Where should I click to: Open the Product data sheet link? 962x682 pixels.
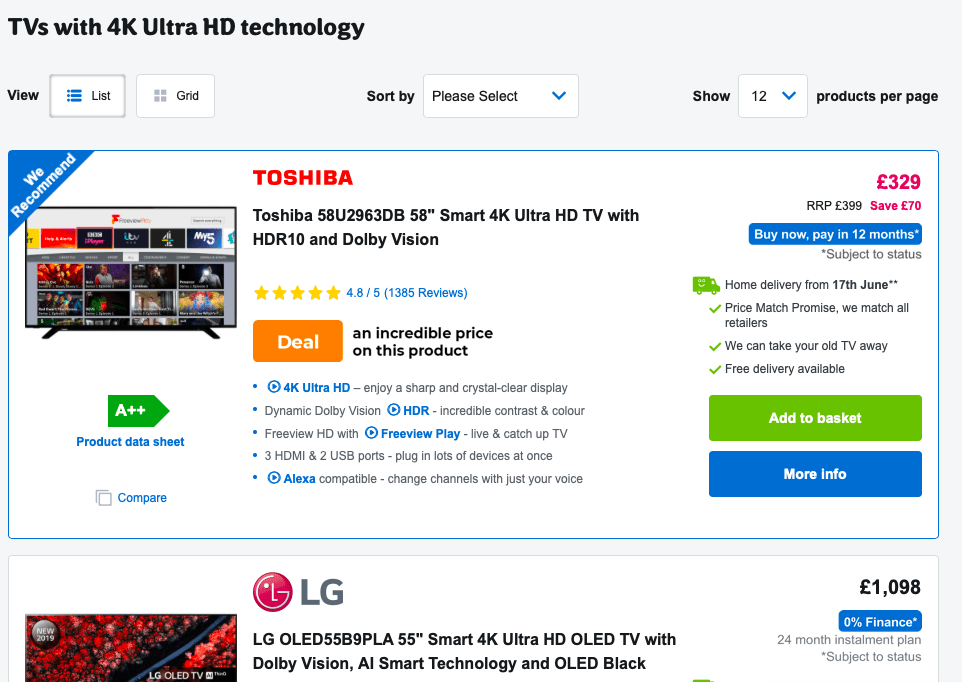tap(130, 442)
